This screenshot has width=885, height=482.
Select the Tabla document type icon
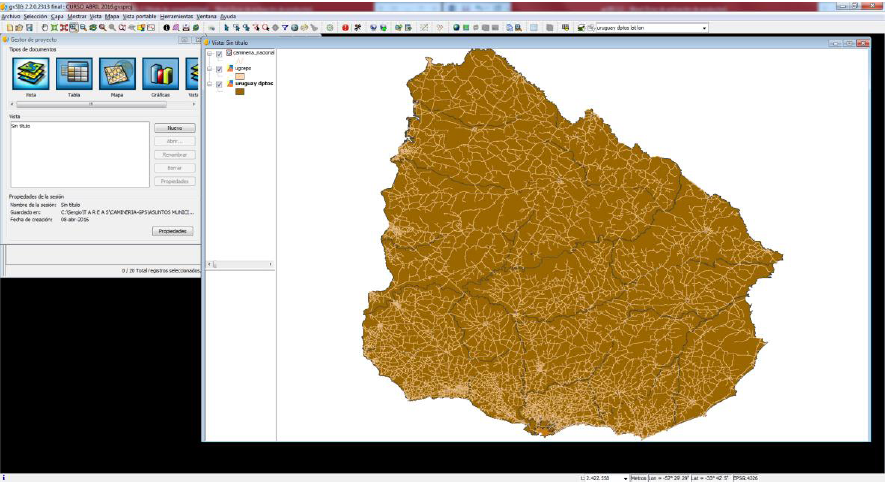(74, 74)
